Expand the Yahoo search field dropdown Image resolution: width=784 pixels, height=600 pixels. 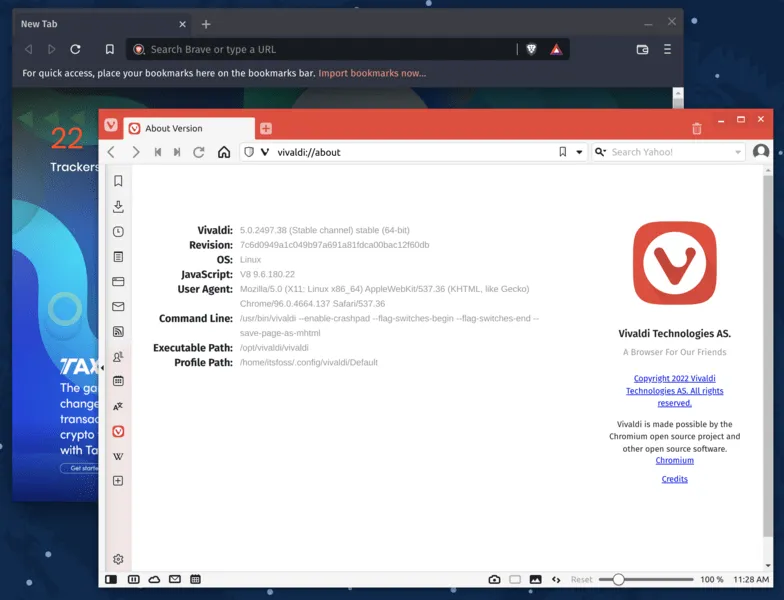(x=738, y=152)
